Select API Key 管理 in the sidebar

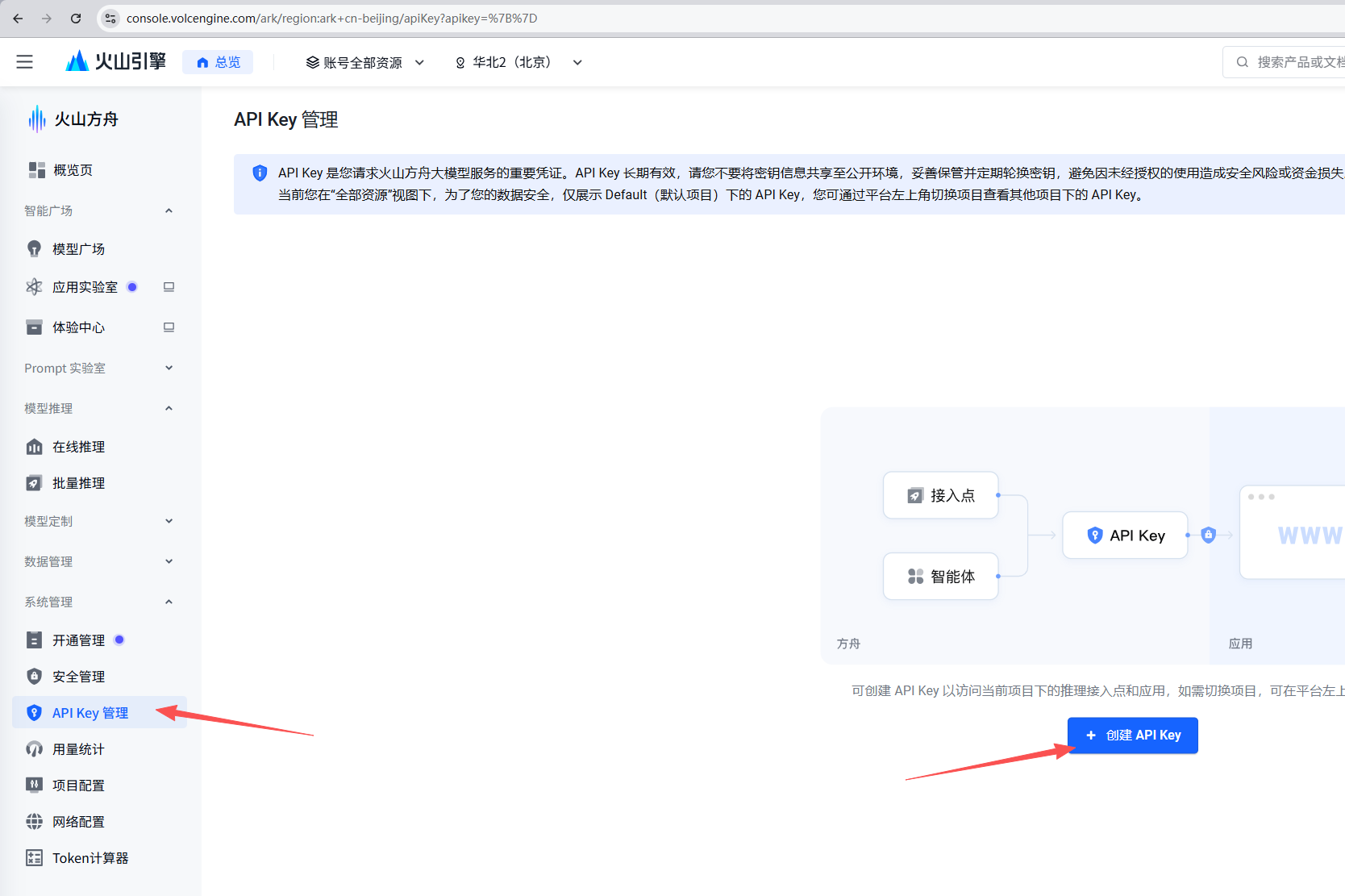[x=100, y=713]
